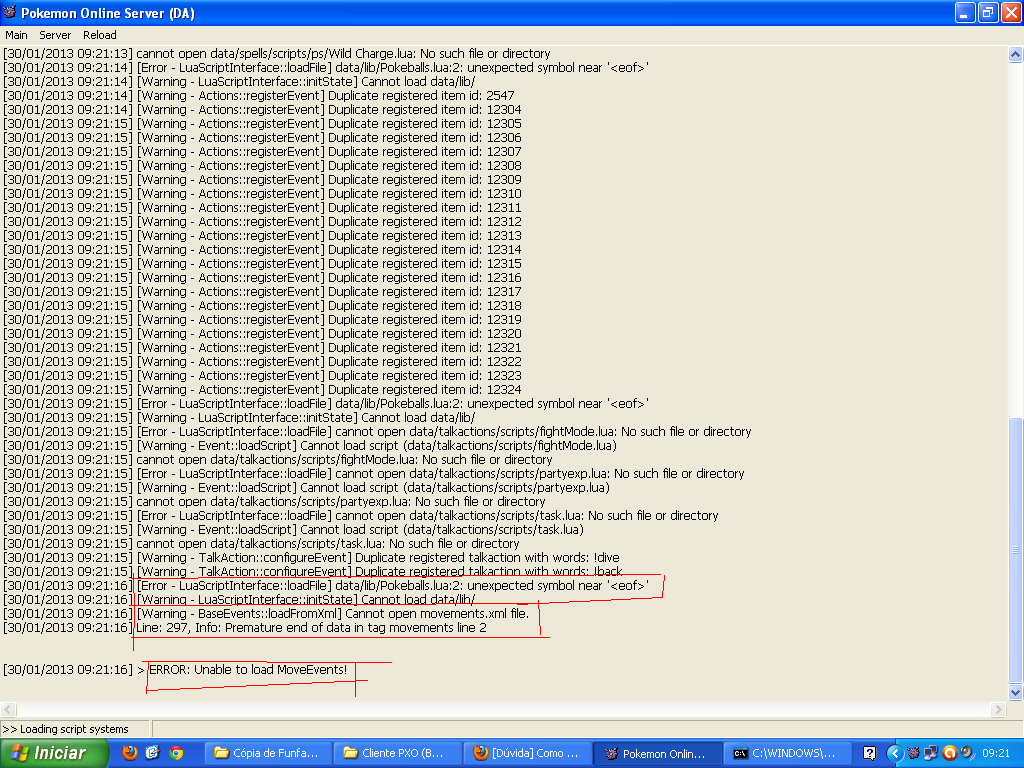Click the log line with item id 12318
Viewport: 1024px width, 768px height.
[x=263, y=306]
